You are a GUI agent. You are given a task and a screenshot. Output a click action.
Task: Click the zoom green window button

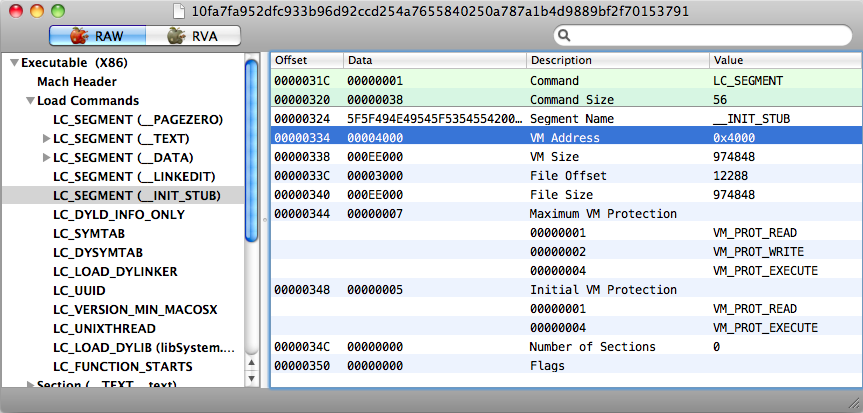[58, 11]
